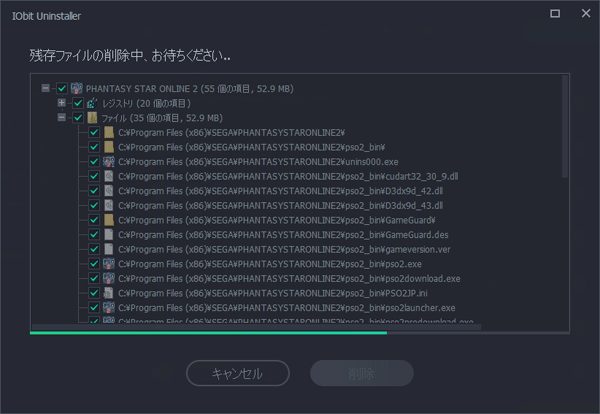This screenshot has width=600, height=414.
Task: Uncheck the PSO2JP.ini checkbox
Action: point(94,293)
